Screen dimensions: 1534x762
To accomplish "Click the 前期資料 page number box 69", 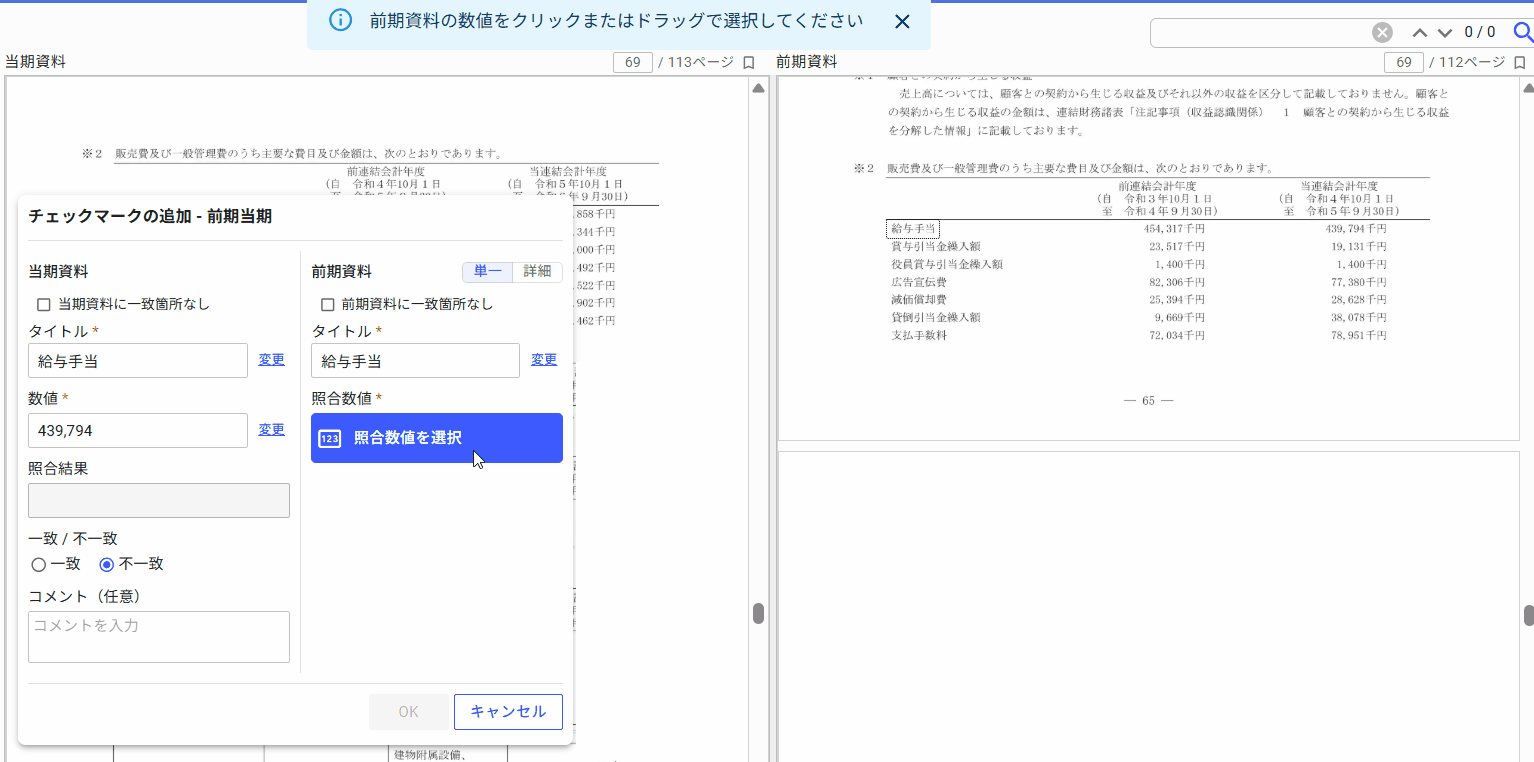I will (1404, 62).
